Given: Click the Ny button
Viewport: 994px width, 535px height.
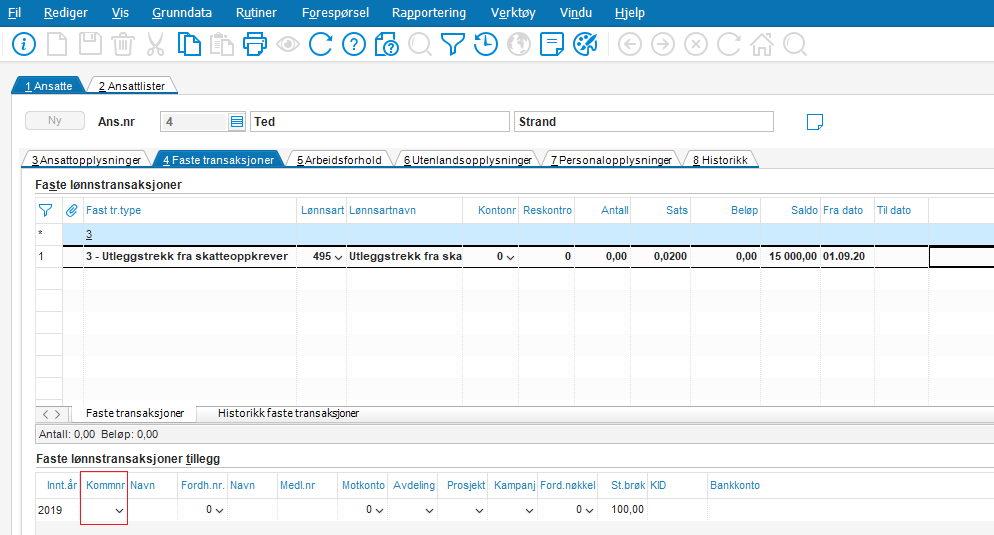Looking at the screenshot, I should pyautogui.click(x=55, y=120).
